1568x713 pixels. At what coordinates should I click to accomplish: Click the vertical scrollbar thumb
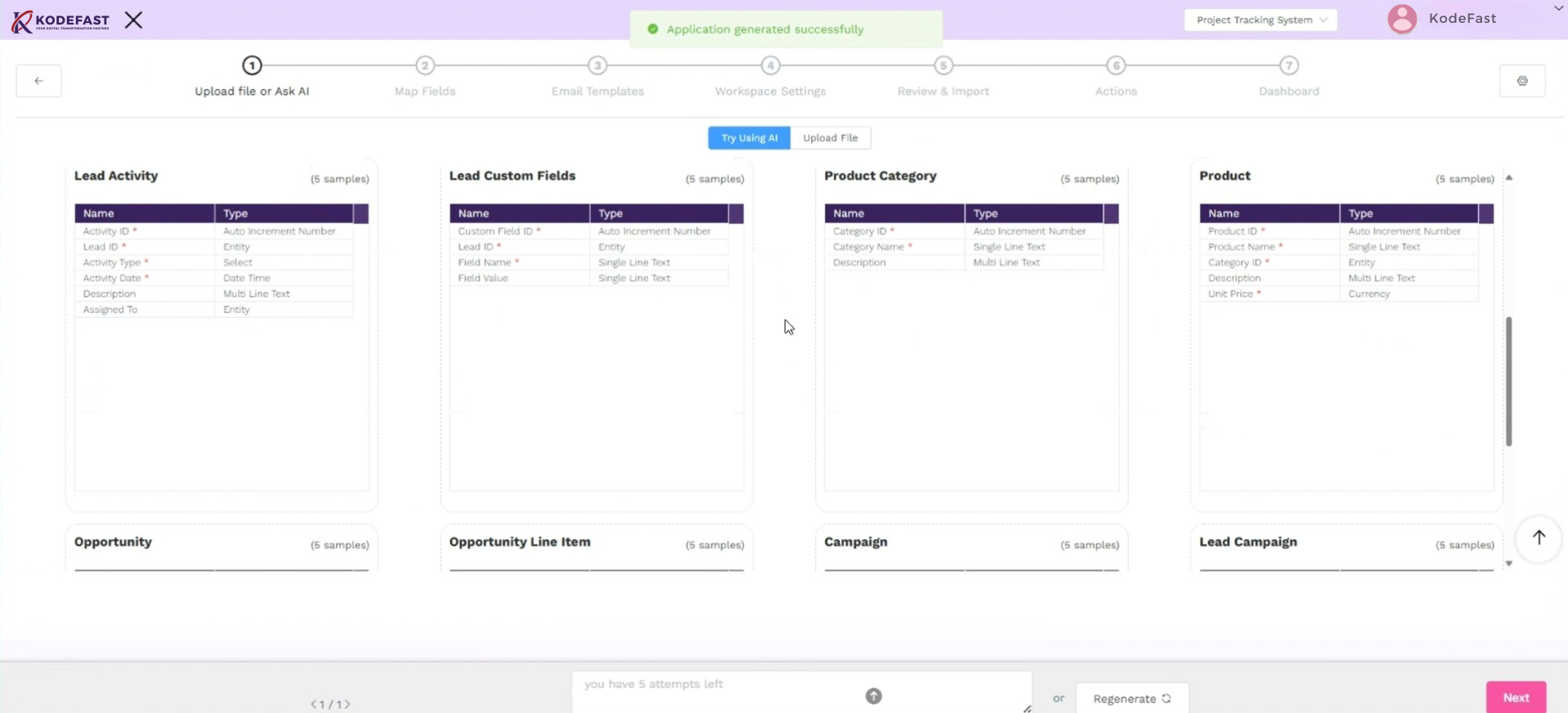pos(1508,381)
